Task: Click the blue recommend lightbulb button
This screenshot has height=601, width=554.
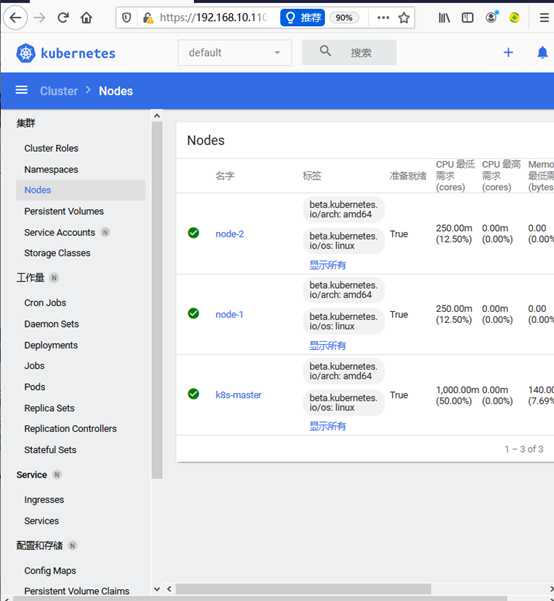Action: pos(302,18)
